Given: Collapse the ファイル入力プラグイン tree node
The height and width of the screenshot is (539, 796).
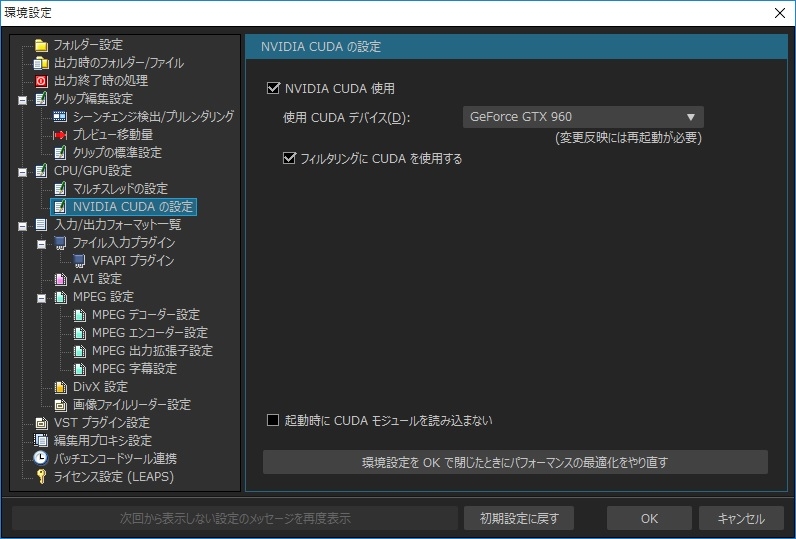Looking at the screenshot, I should [x=41, y=245].
